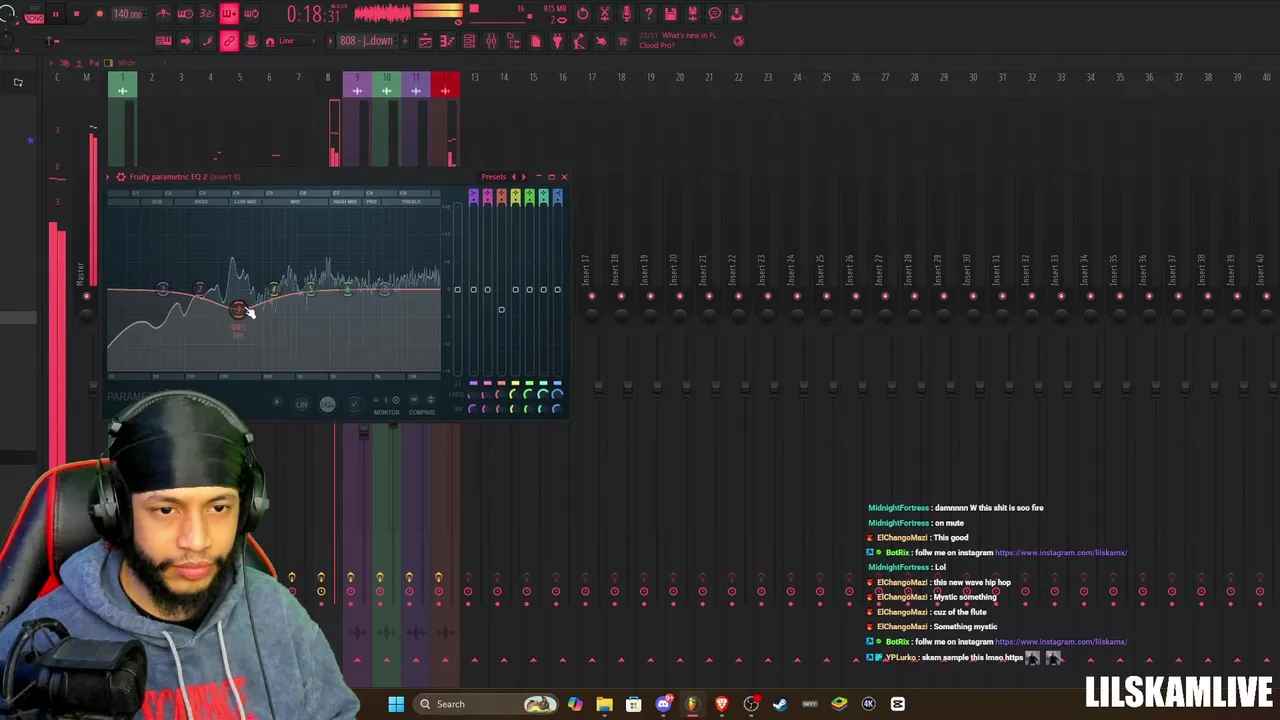Open Windows Start menu
1280x720 pixels.
pos(396,704)
